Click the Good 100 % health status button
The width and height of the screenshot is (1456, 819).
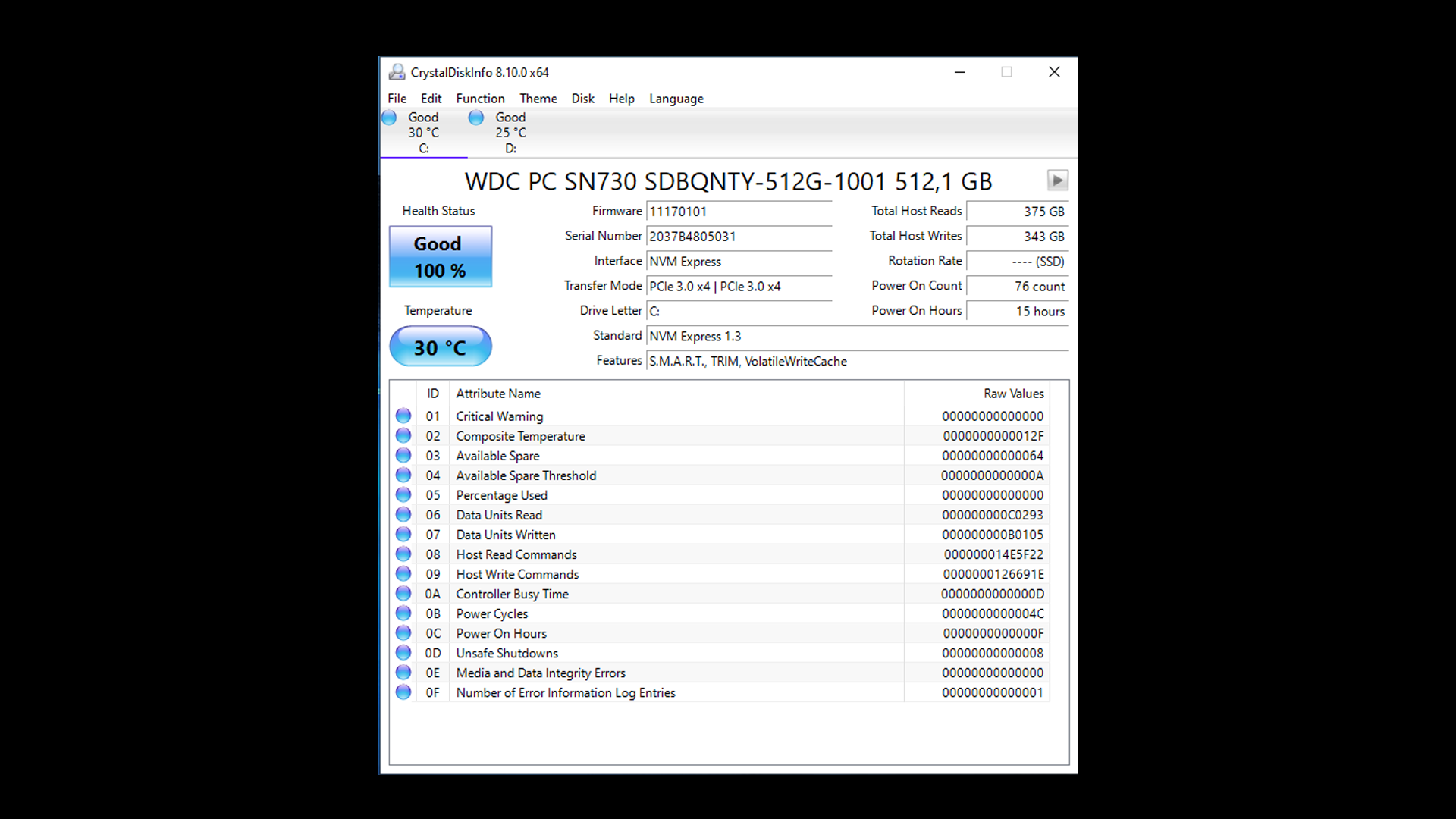pos(440,257)
